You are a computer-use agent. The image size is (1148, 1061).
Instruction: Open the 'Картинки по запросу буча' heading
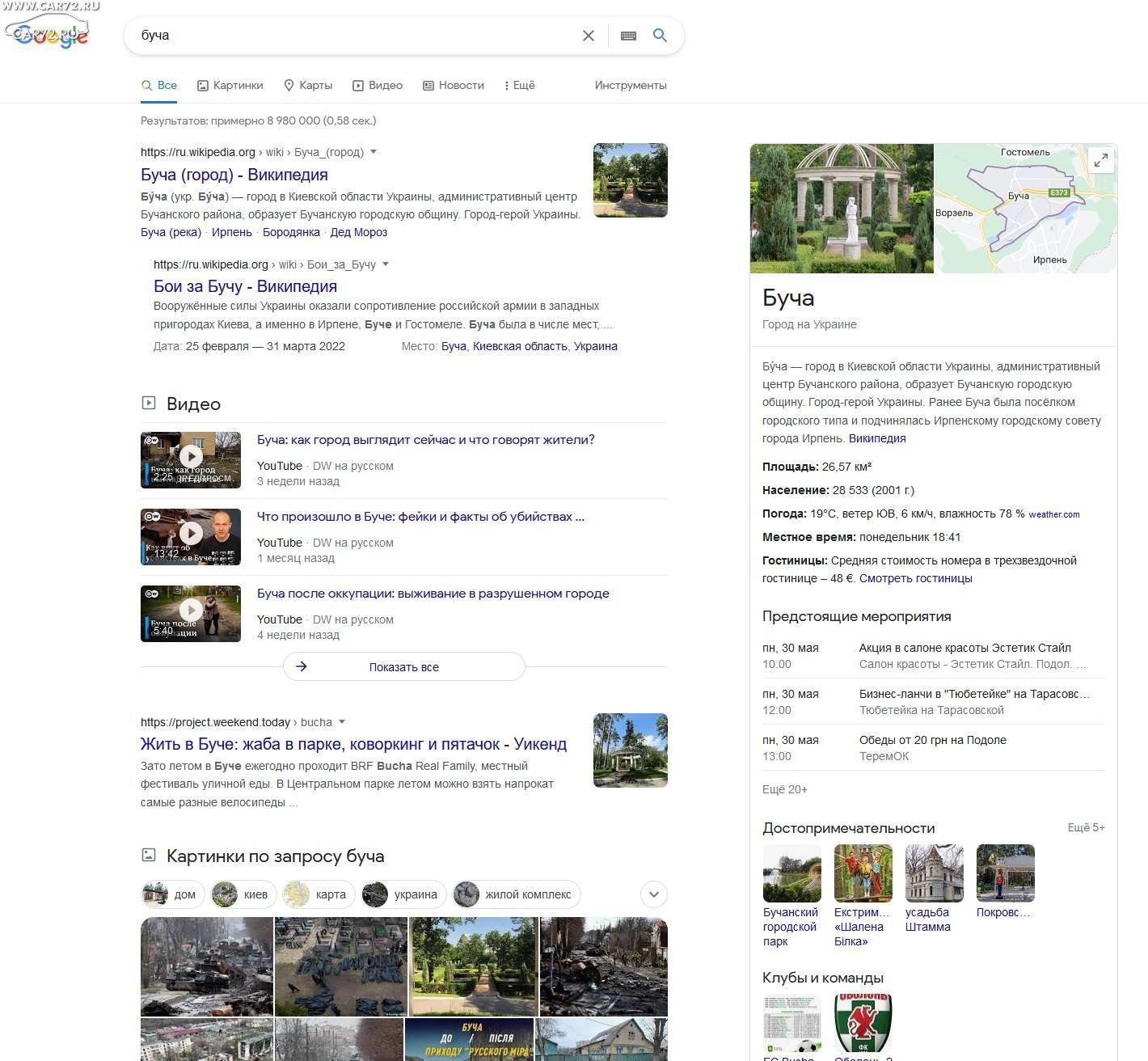pos(276,856)
